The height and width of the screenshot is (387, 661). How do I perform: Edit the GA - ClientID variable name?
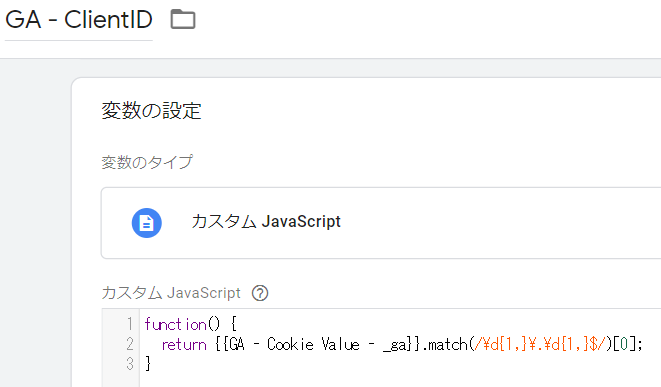(x=78, y=20)
